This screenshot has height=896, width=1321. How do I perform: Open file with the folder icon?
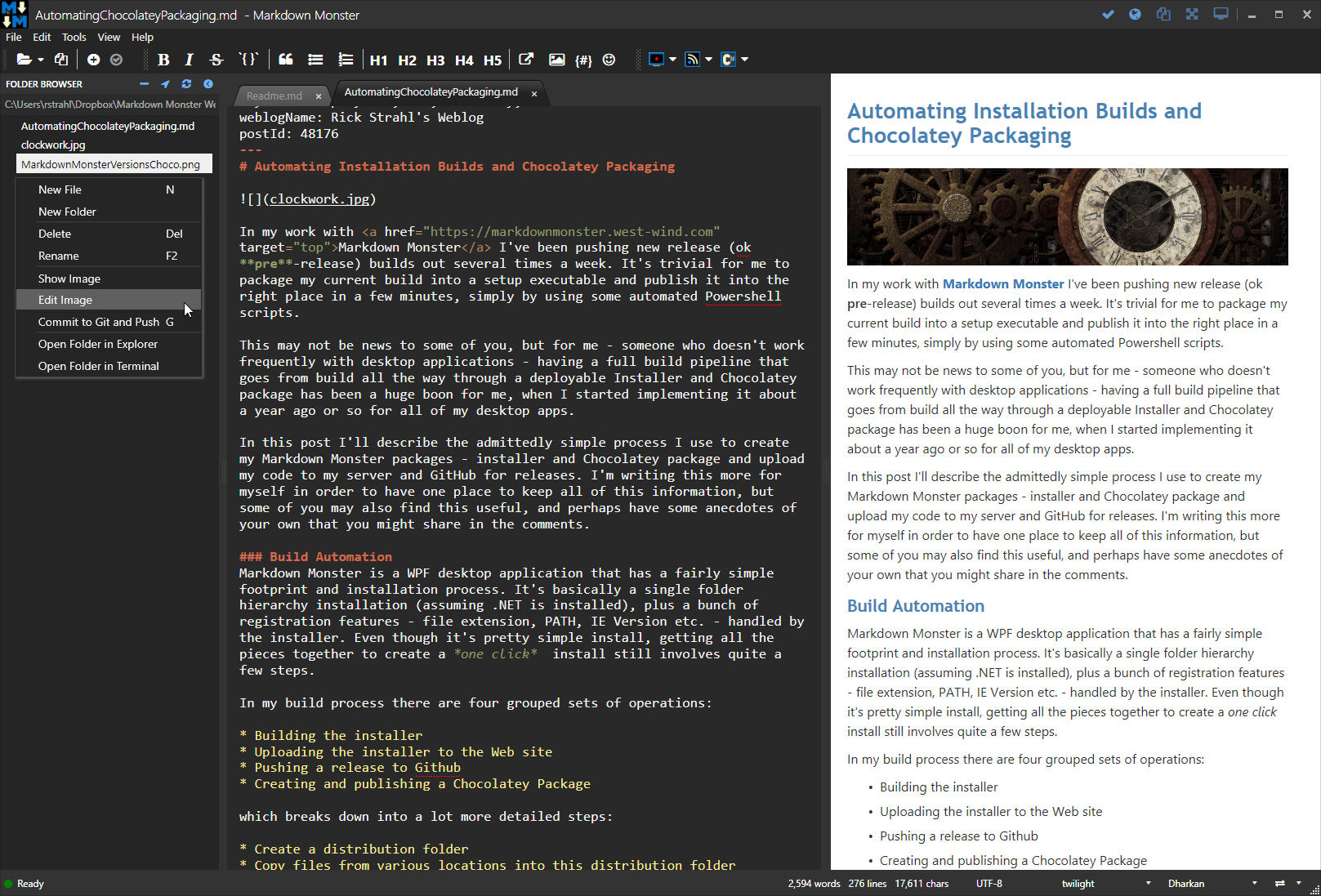[24, 60]
